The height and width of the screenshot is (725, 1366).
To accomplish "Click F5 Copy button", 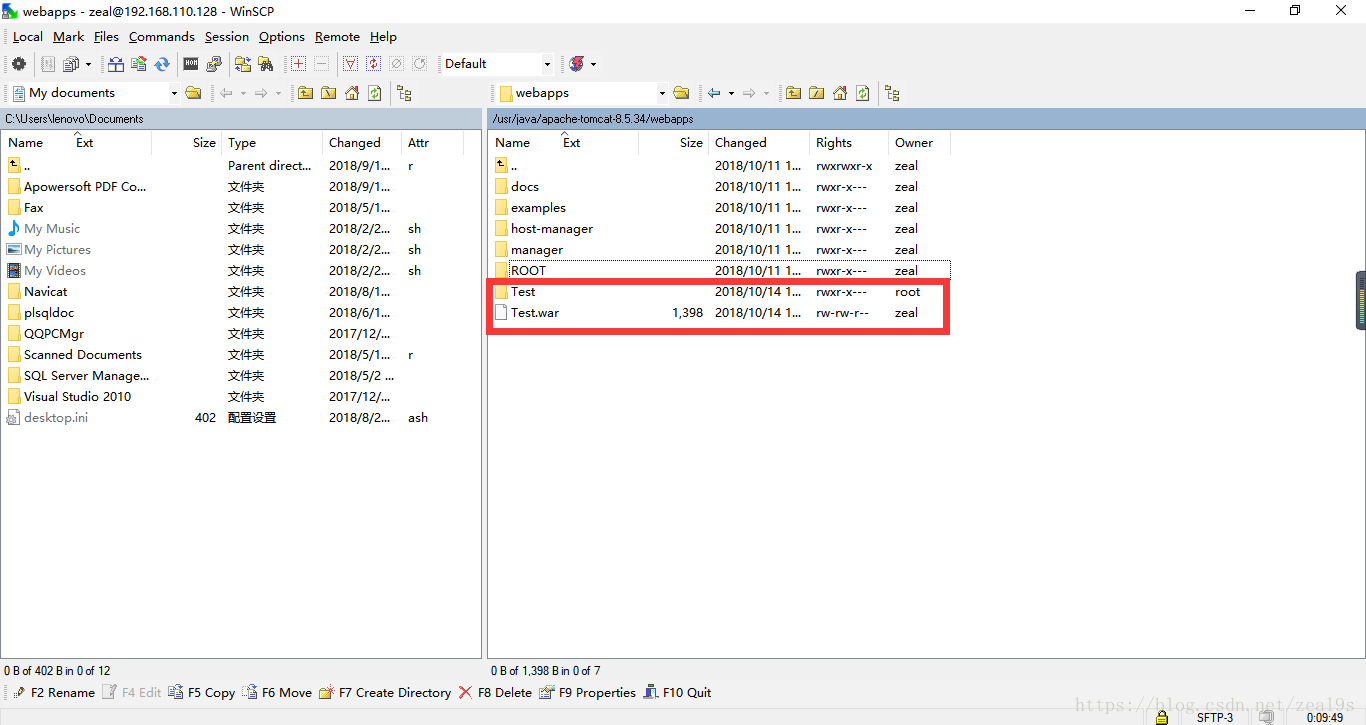I will [202, 692].
